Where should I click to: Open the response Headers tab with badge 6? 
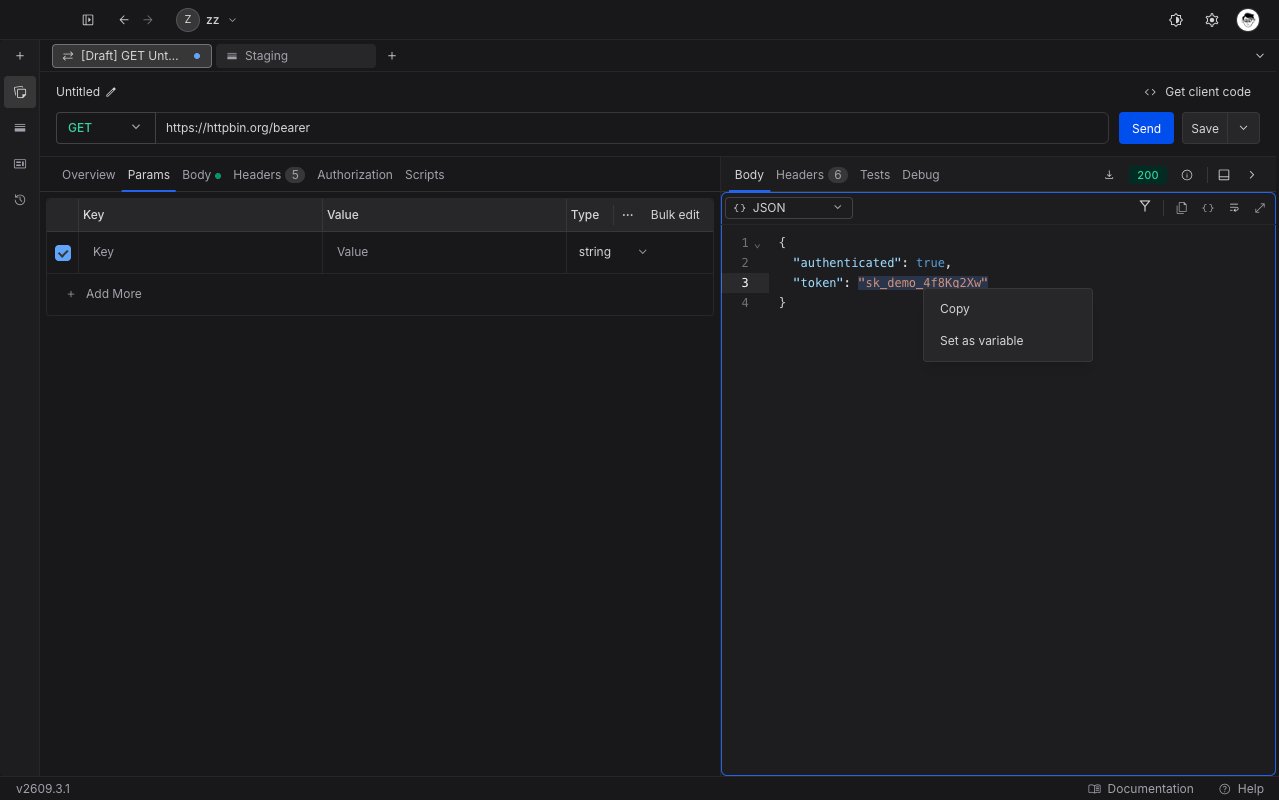(811, 175)
